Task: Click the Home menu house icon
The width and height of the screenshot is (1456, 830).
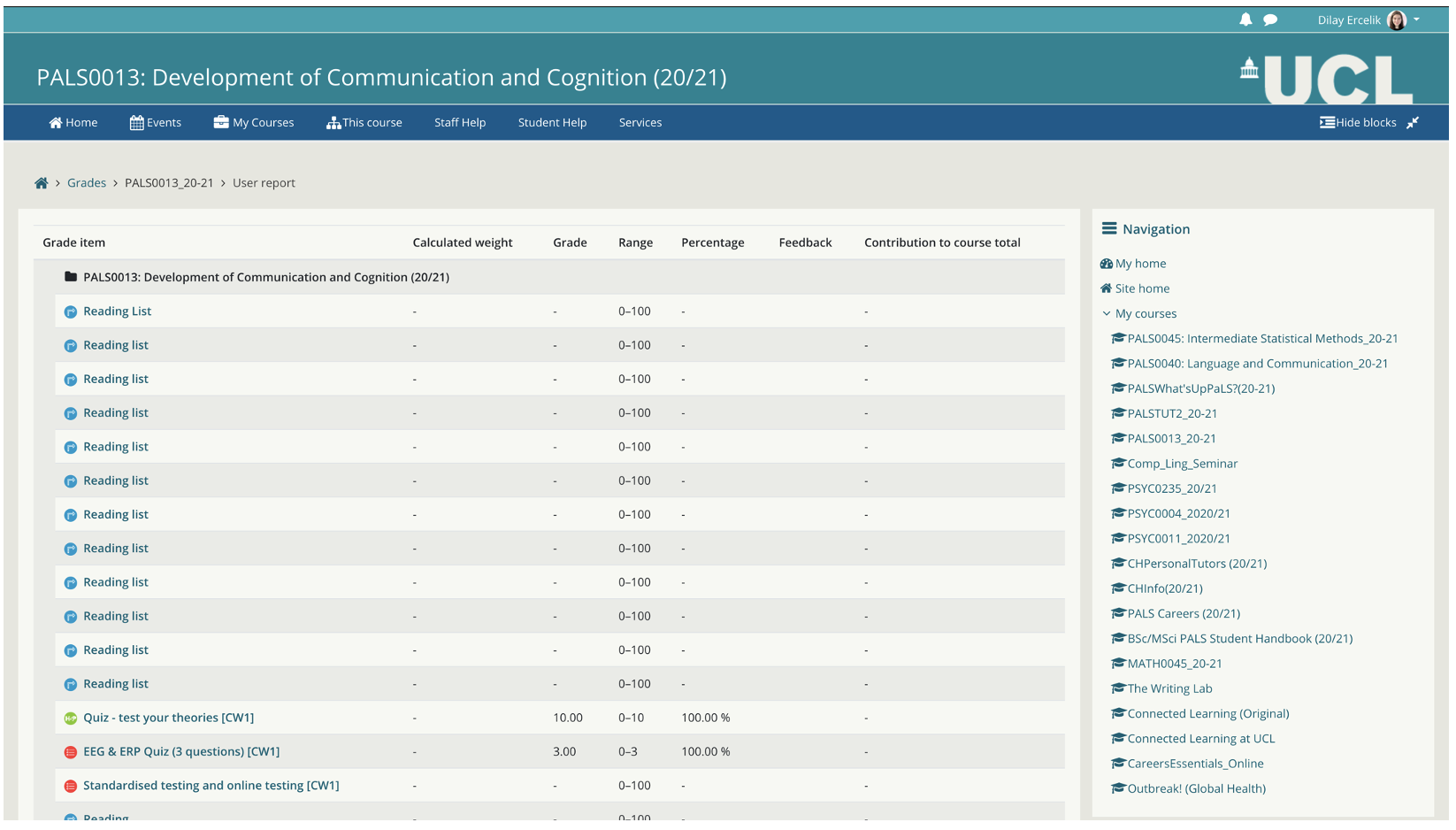Action: pos(56,123)
